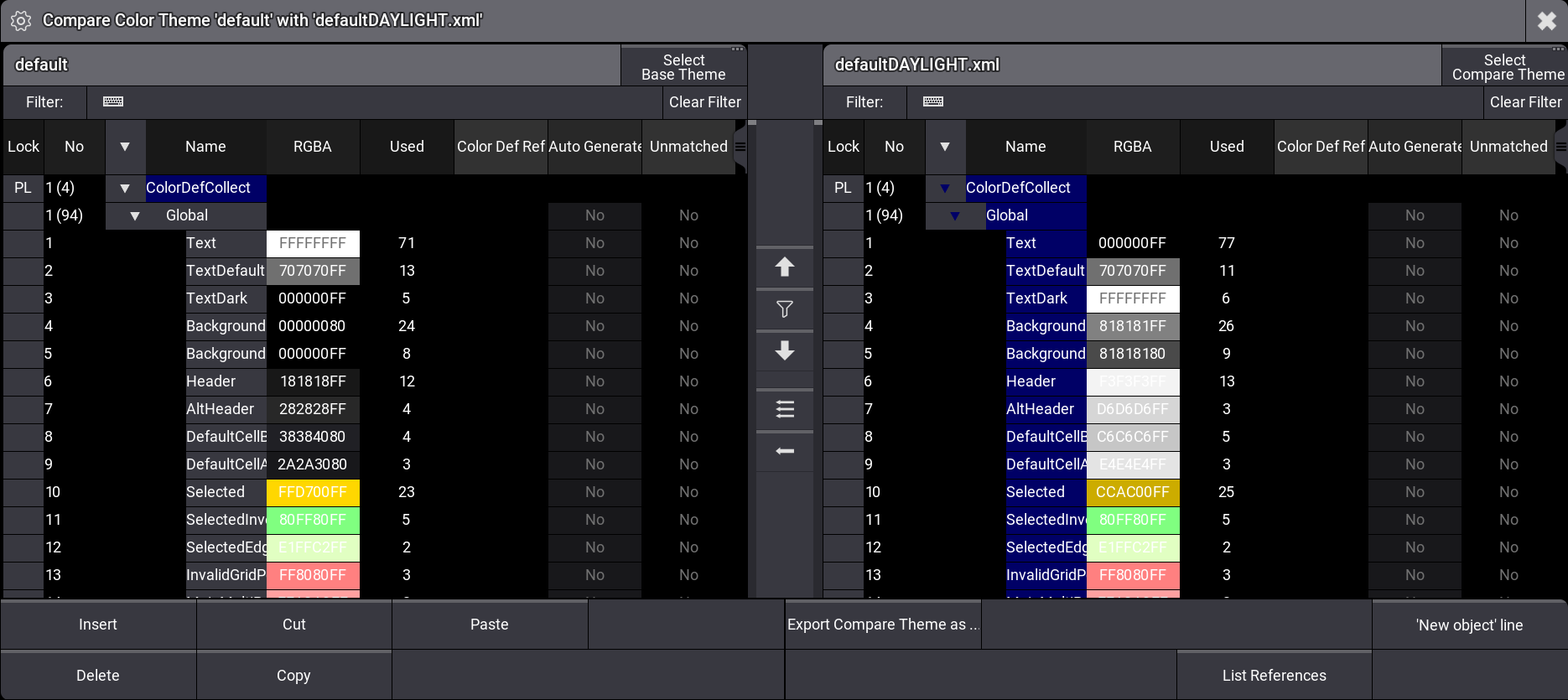Click the list lines icon in center
1568x700 pixels.
click(x=784, y=409)
